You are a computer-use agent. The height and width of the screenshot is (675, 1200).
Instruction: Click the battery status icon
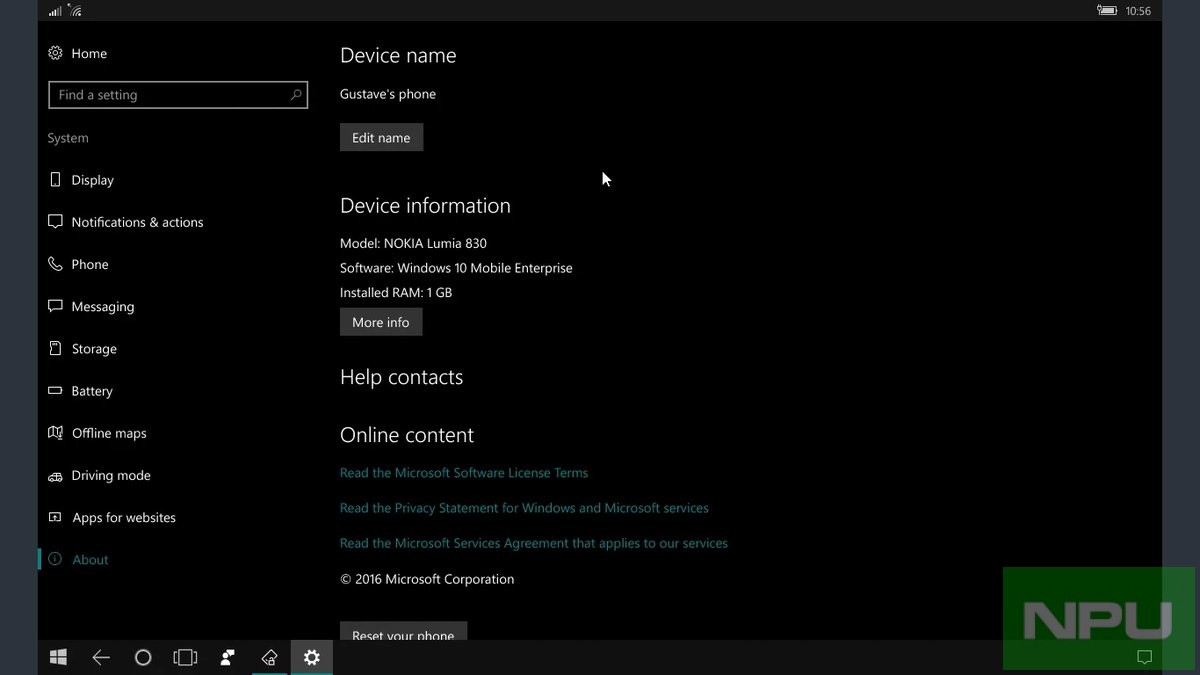pos(1106,11)
